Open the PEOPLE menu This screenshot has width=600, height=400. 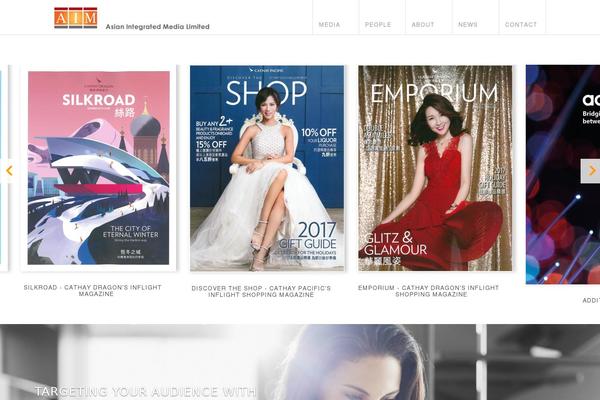coord(378,24)
